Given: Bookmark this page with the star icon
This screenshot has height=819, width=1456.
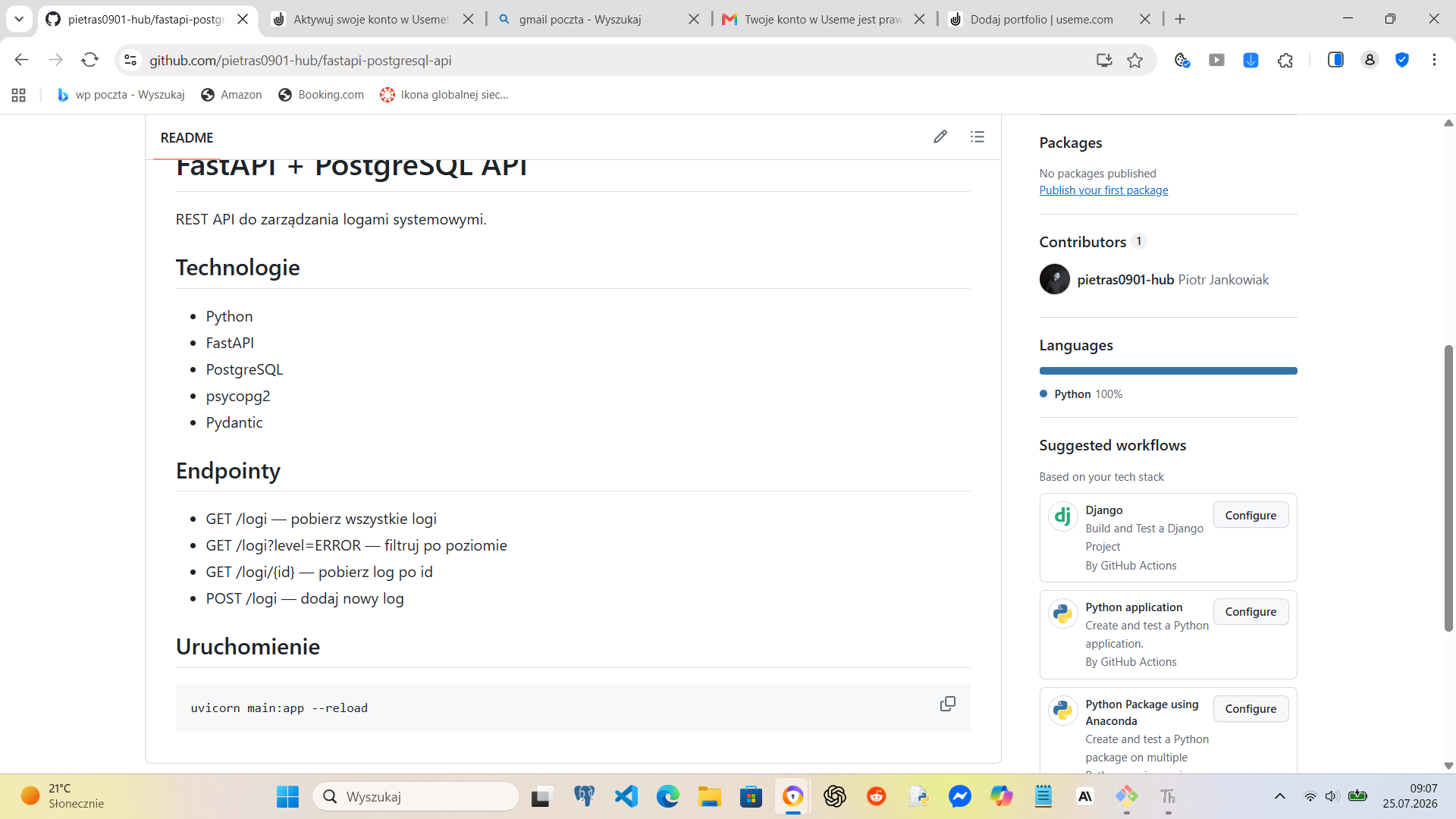Looking at the screenshot, I should [1134, 60].
